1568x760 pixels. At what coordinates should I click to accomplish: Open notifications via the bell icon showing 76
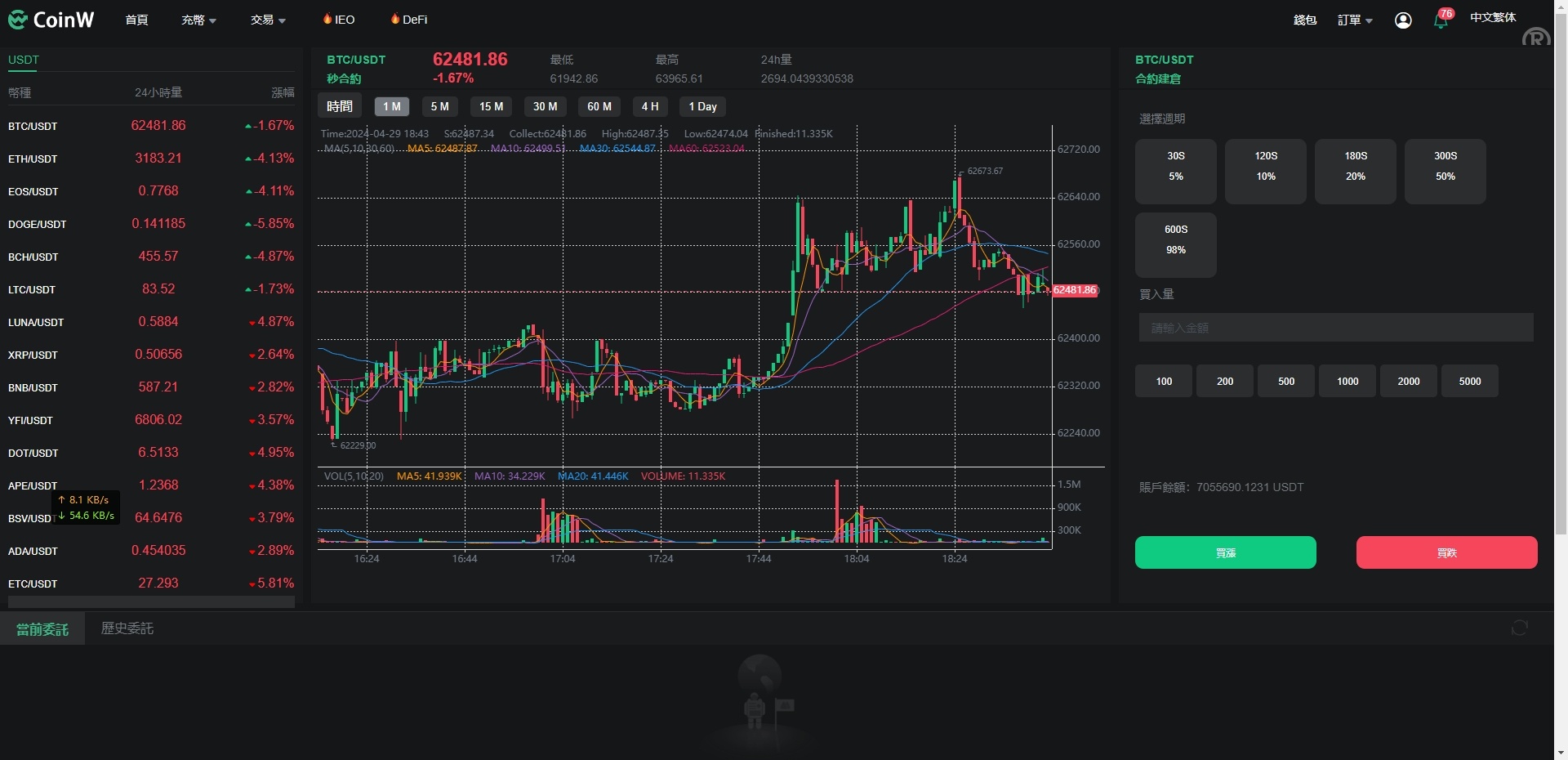point(1441,20)
